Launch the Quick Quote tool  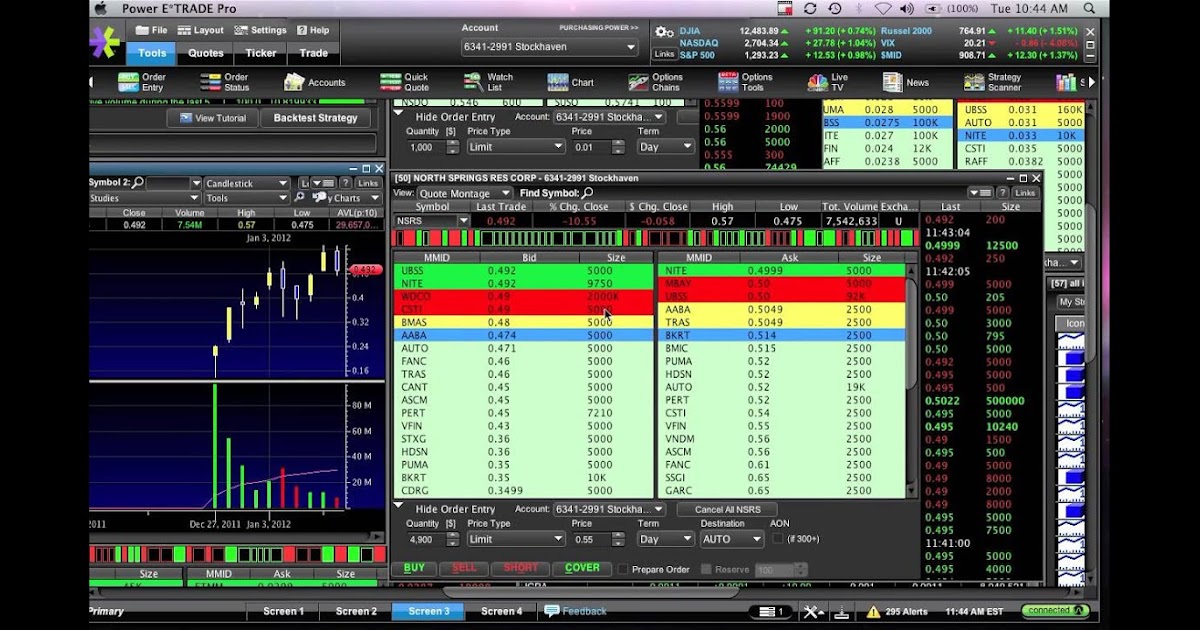[x=404, y=82]
